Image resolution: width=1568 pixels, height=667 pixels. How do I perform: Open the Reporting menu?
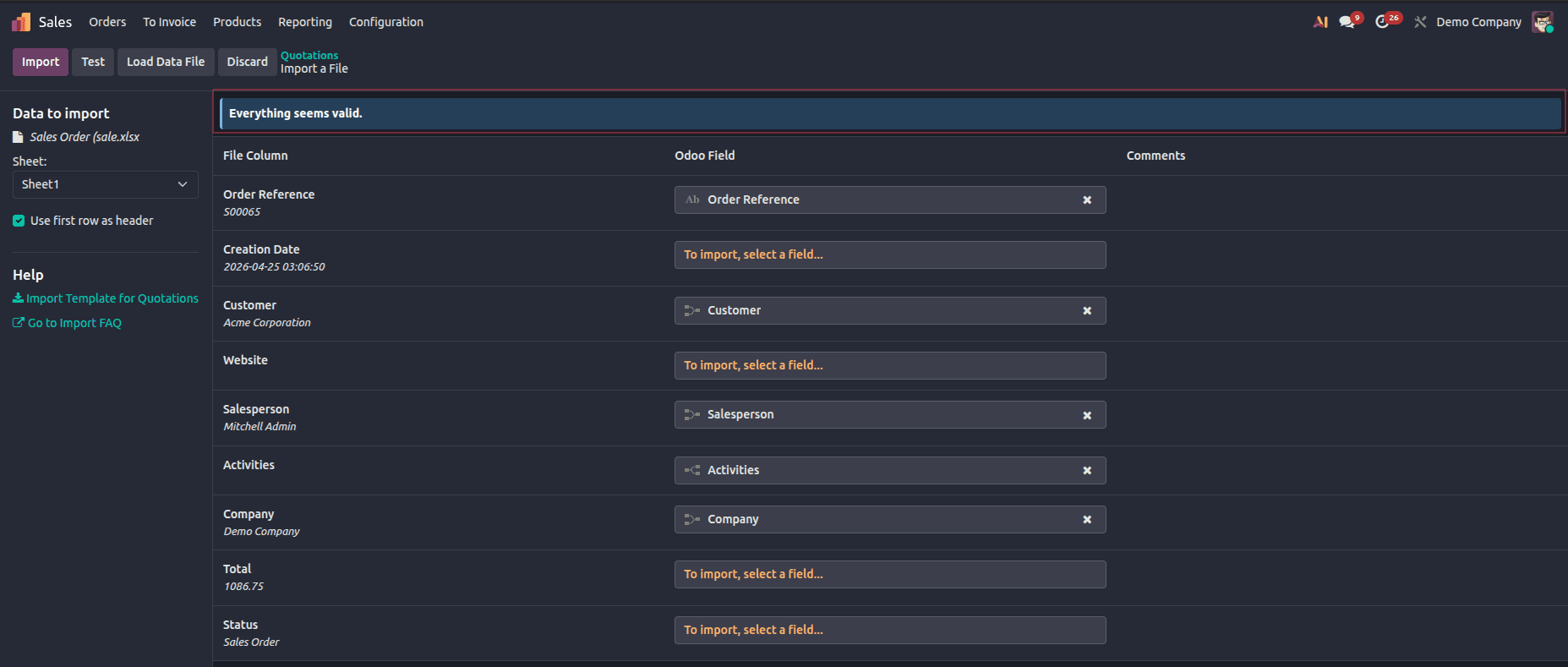point(305,22)
